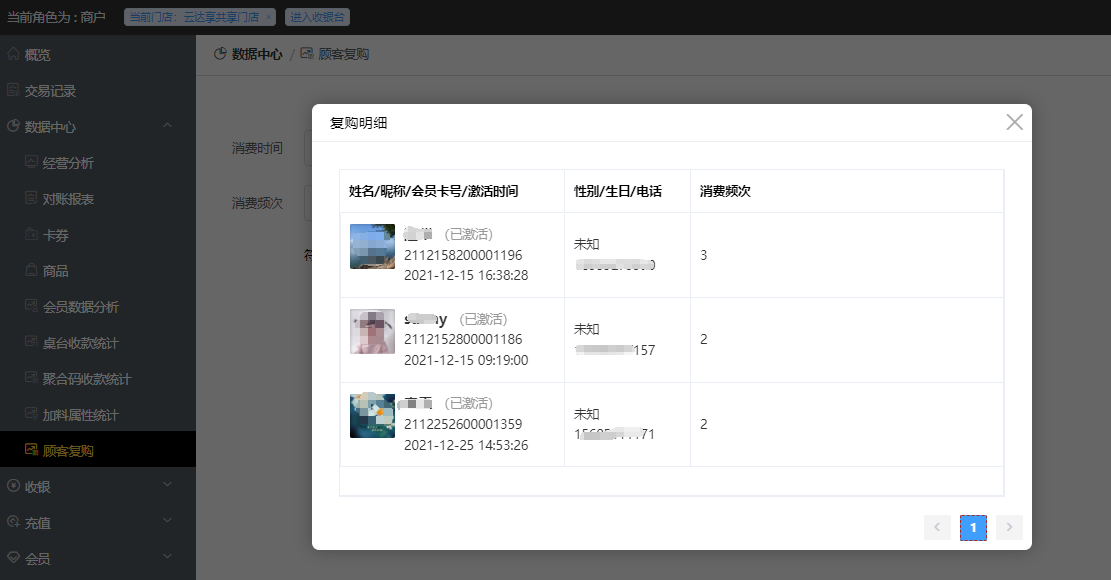This screenshot has width=1111, height=580.
Task: Click the avatar of member 2112252600001359
Action: point(372,416)
